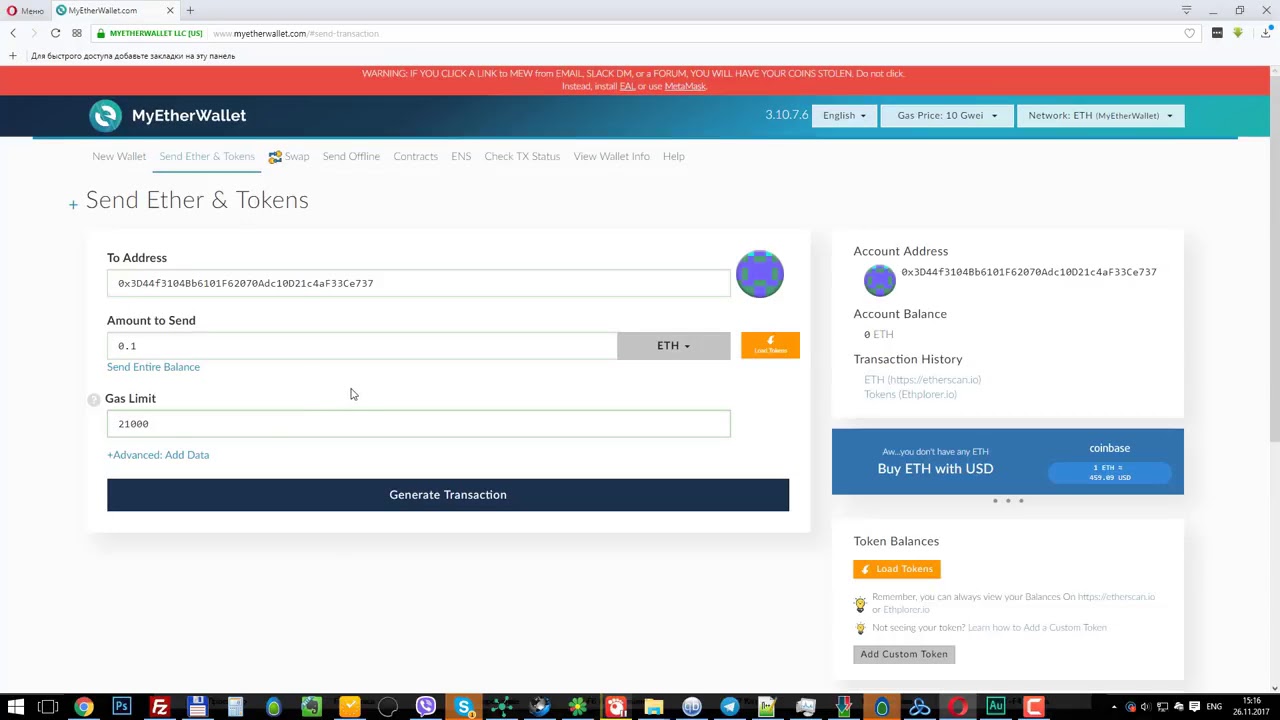Viewport: 1280px width, 720px height.
Task: Click orange Load Tokens button beside amount
Action: pos(770,345)
